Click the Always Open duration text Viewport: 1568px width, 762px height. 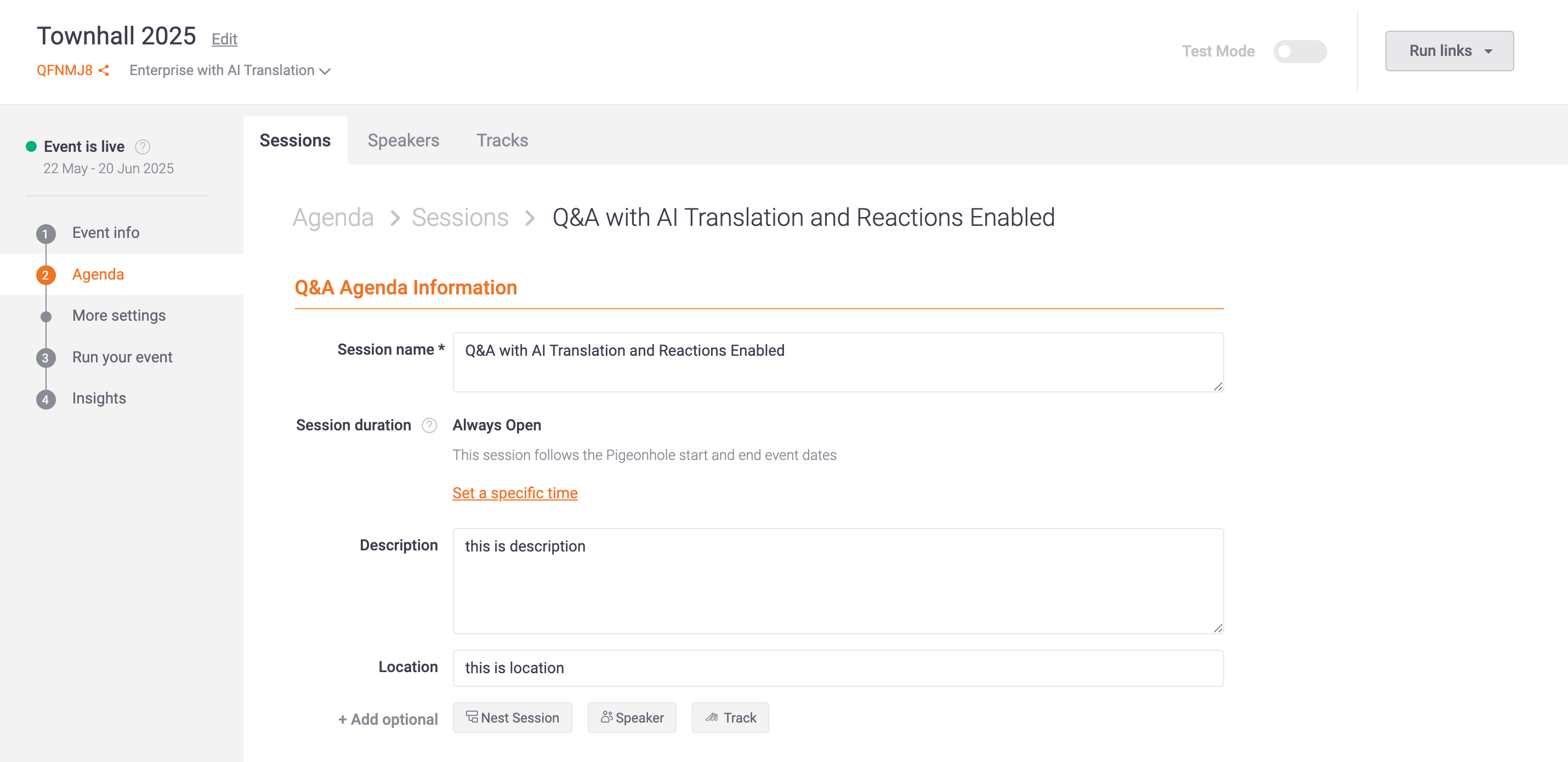coord(497,425)
